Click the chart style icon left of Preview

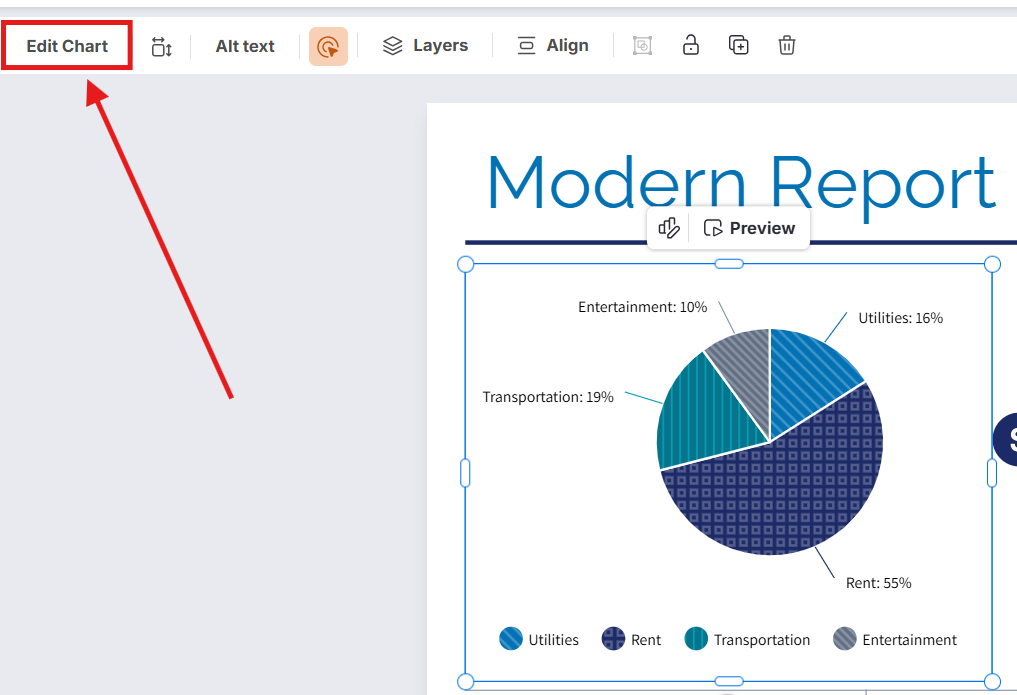pos(669,228)
